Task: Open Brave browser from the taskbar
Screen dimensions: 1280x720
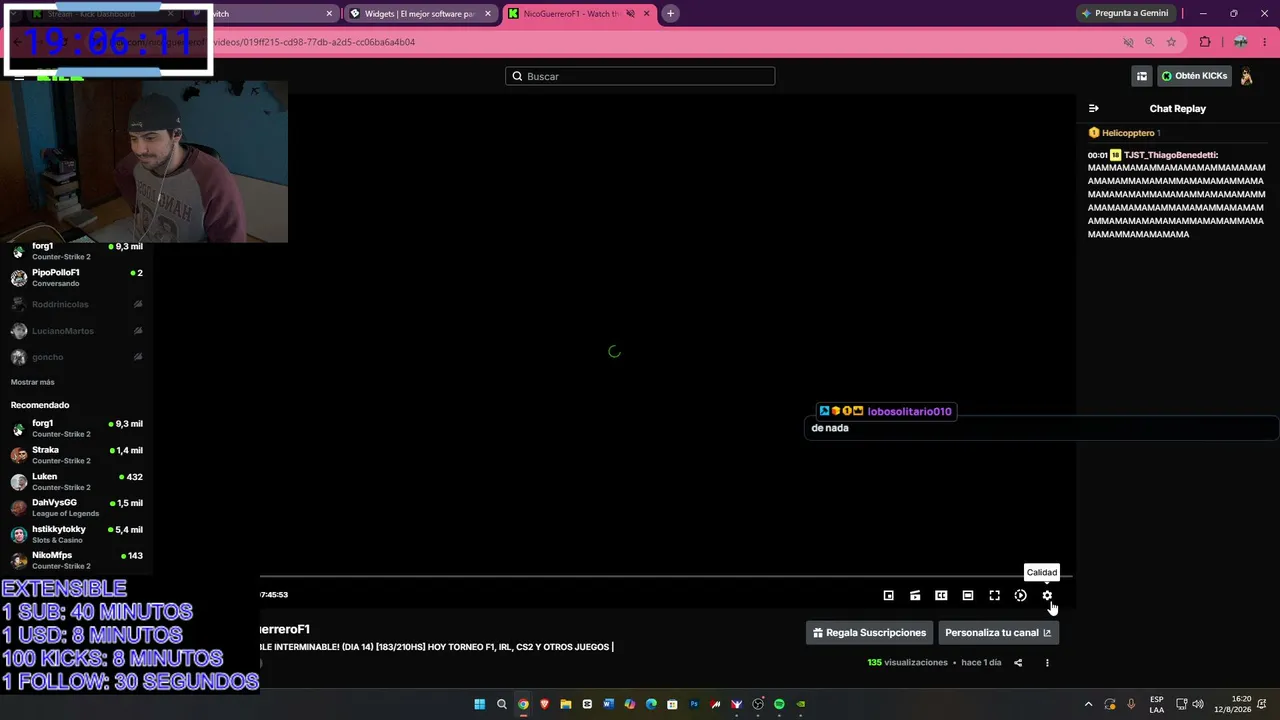Action: tap(545, 704)
